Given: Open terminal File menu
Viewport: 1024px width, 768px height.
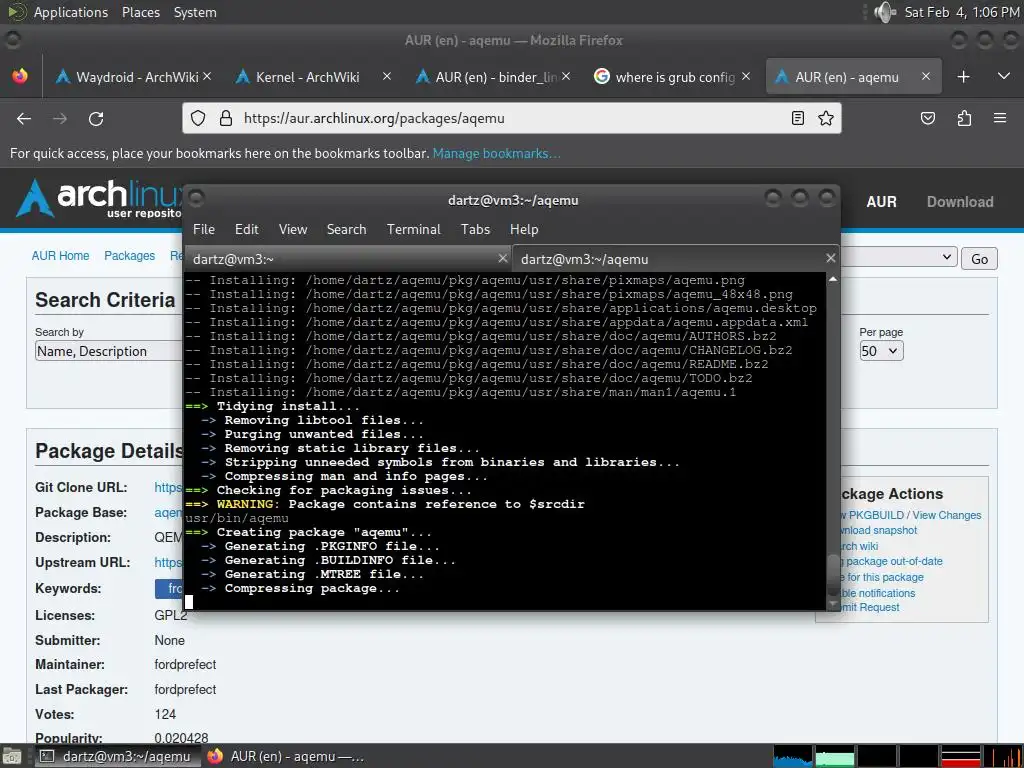Looking at the screenshot, I should (204, 229).
